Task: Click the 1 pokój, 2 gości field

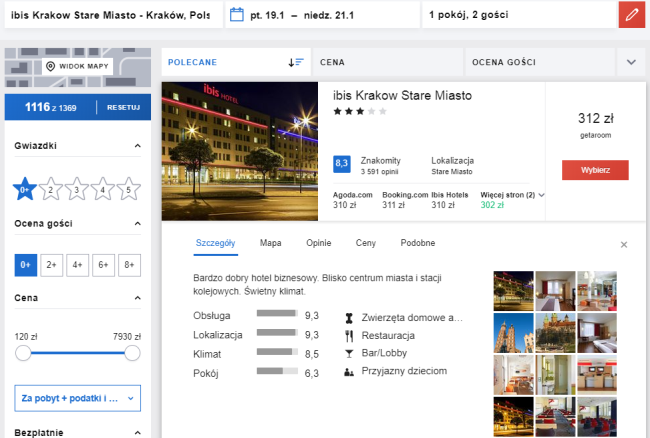Action: [520, 15]
